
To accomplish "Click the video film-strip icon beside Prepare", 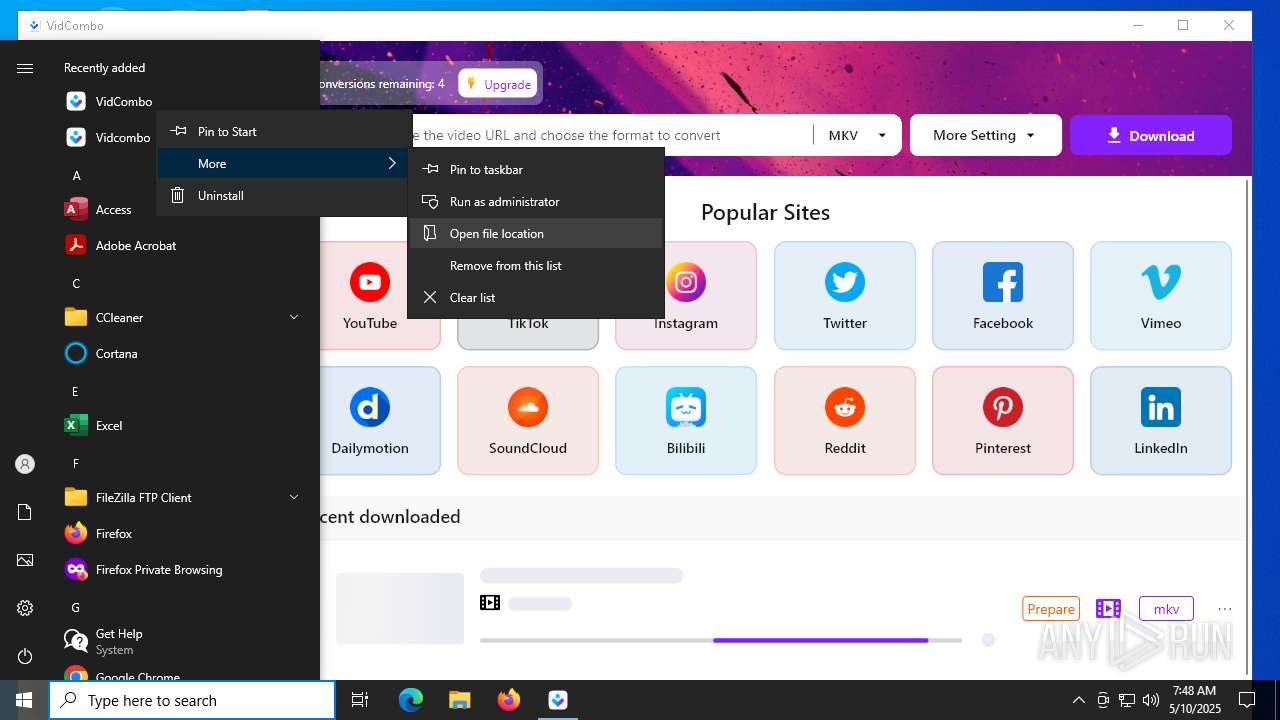I will tap(1108, 609).
